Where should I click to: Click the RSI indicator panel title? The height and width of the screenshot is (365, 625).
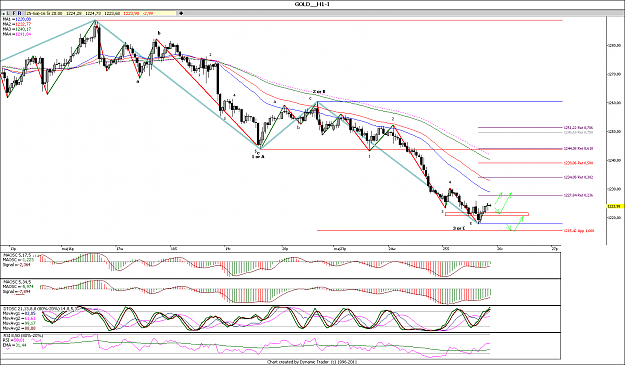click(x=23, y=336)
